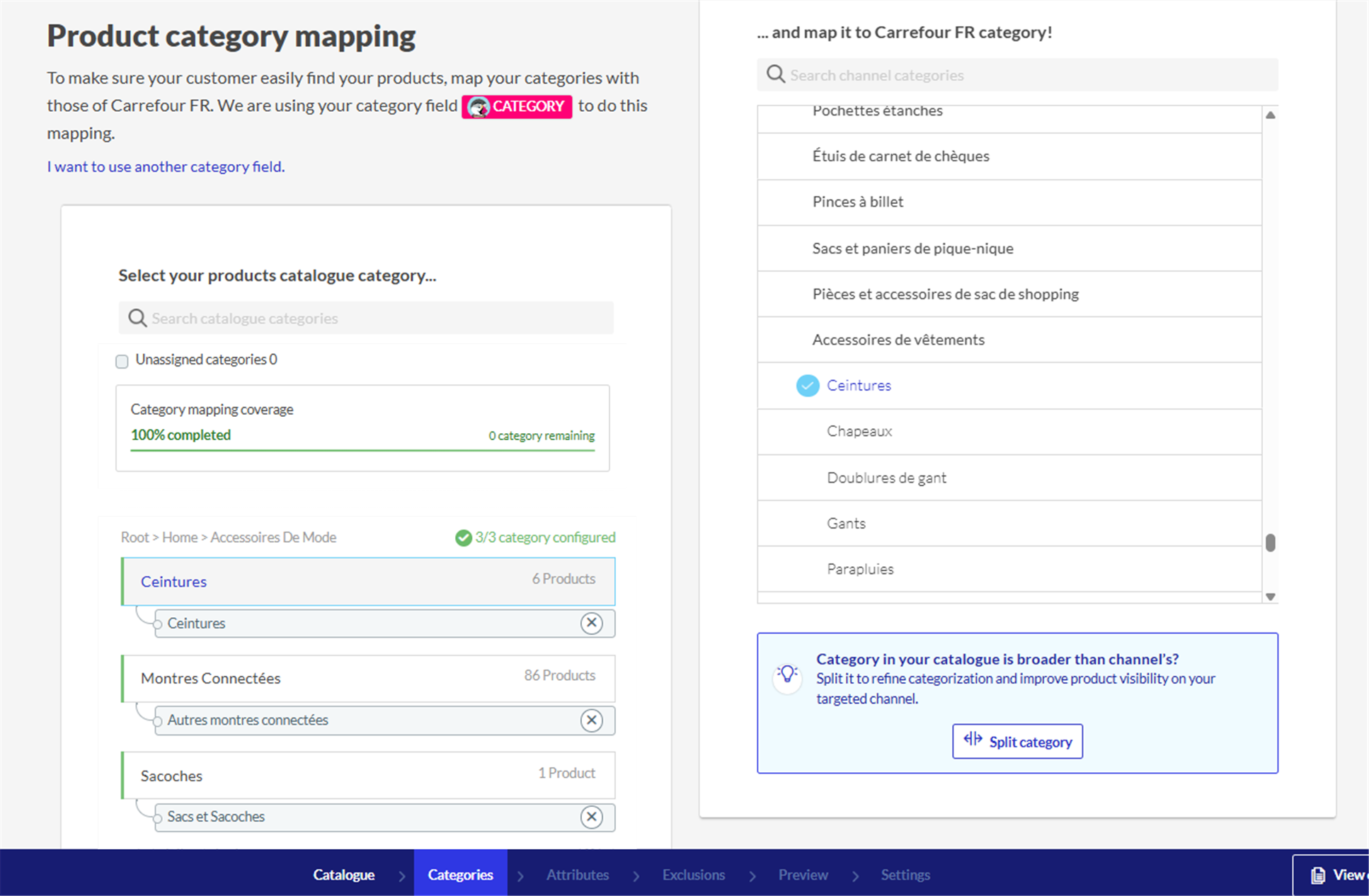Click the category mapping coverage progress bar
The image size is (1369, 896).
(x=362, y=449)
